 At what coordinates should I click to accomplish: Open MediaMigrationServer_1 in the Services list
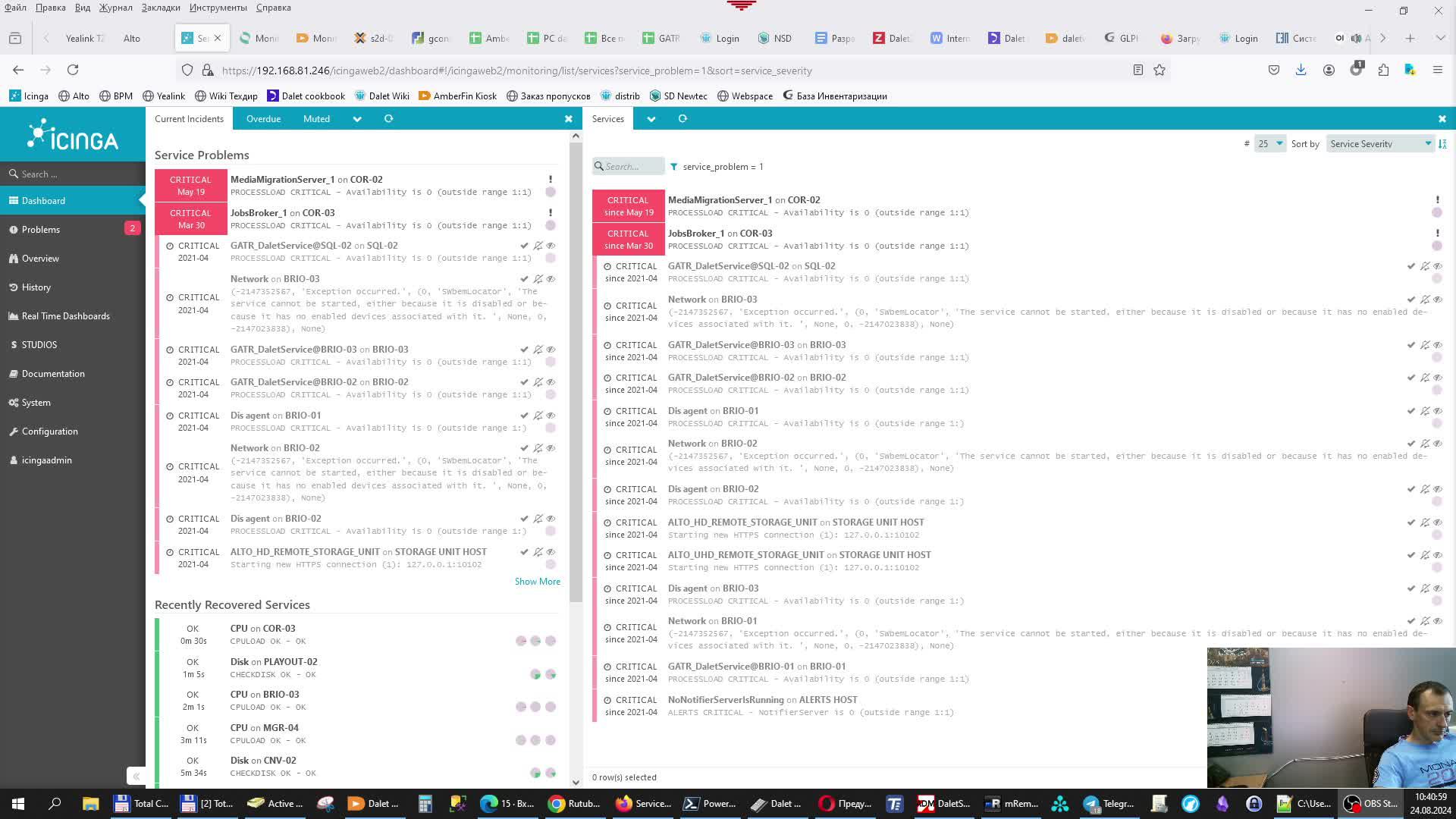[x=719, y=200]
